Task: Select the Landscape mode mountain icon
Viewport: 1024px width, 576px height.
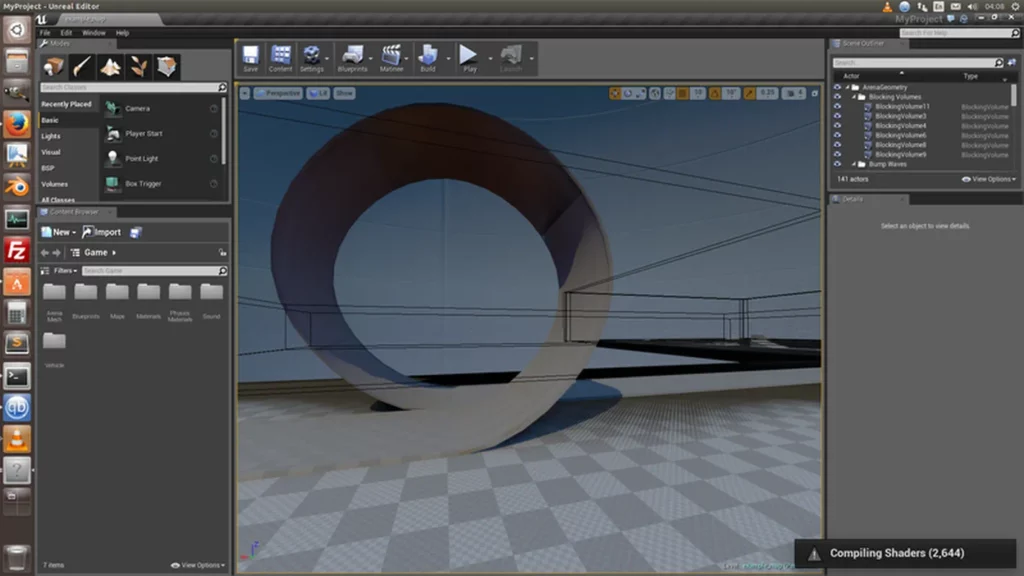Action: (110, 66)
